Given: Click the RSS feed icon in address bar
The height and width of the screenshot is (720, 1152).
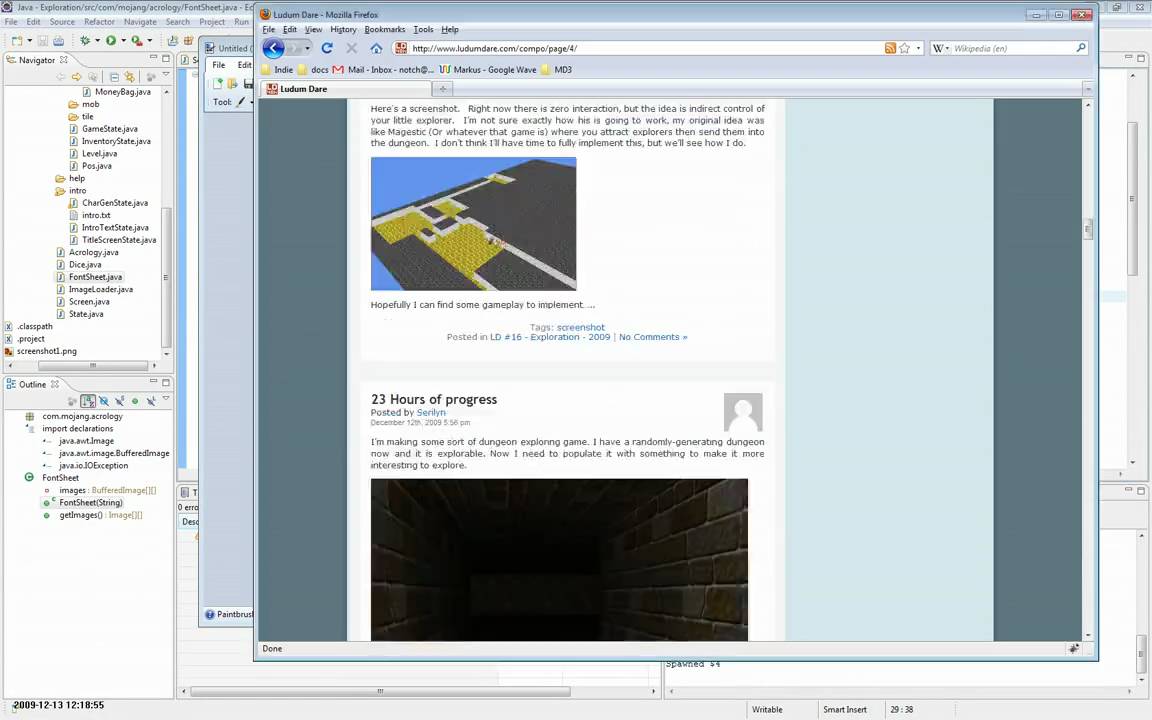Looking at the screenshot, I should (x=890, y=48).
